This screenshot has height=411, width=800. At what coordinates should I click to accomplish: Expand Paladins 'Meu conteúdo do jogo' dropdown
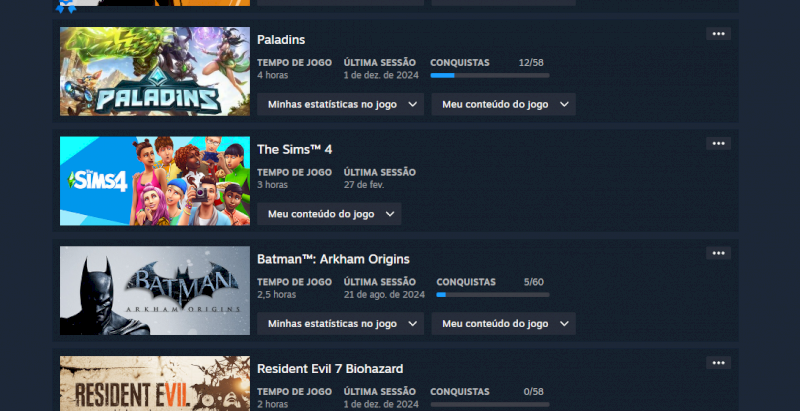pos(504,104)
